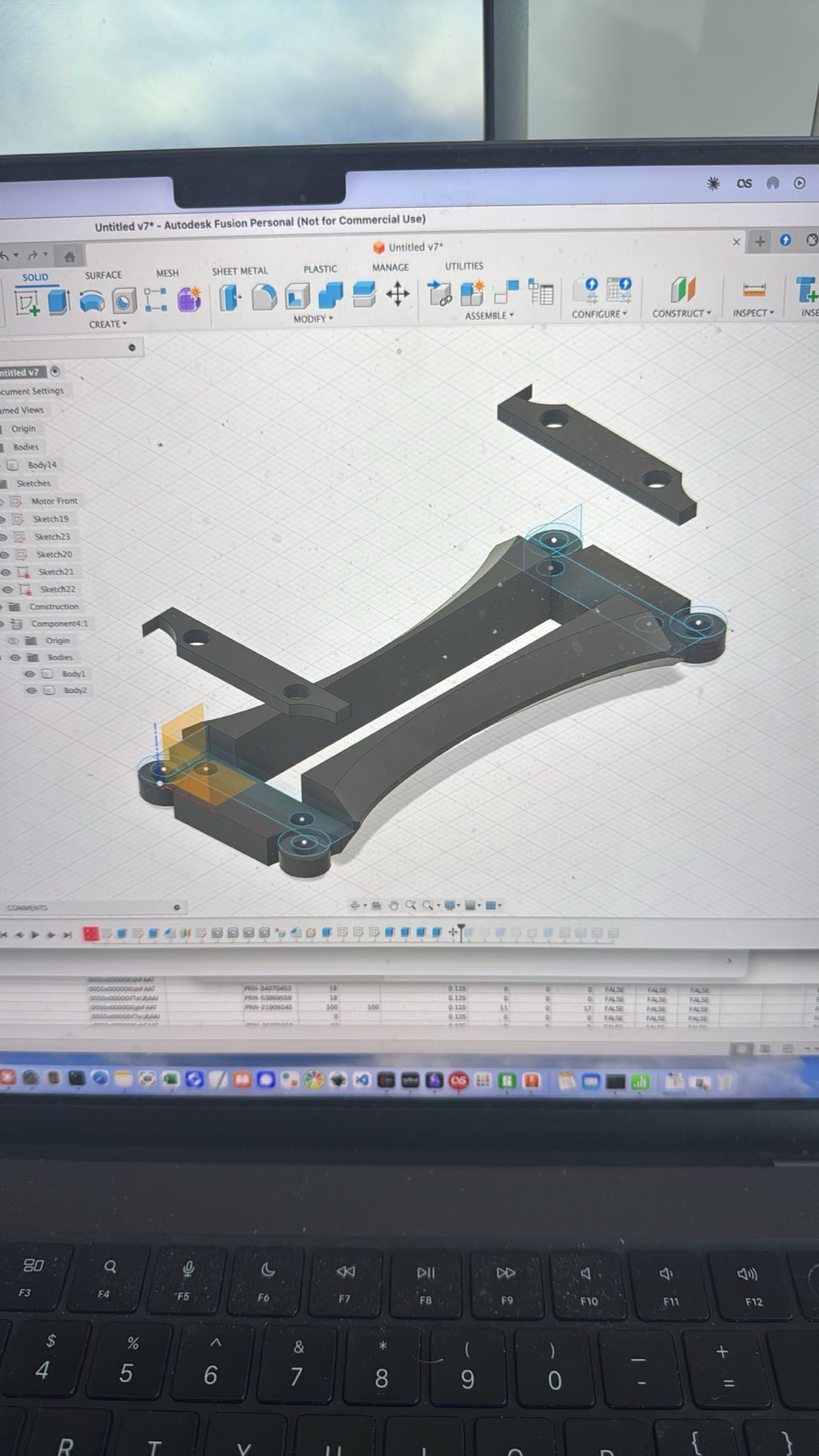Select Body14 in the browser
Image resolution: width=819 pixels, height=1456 pixels.
pos(42,465)
